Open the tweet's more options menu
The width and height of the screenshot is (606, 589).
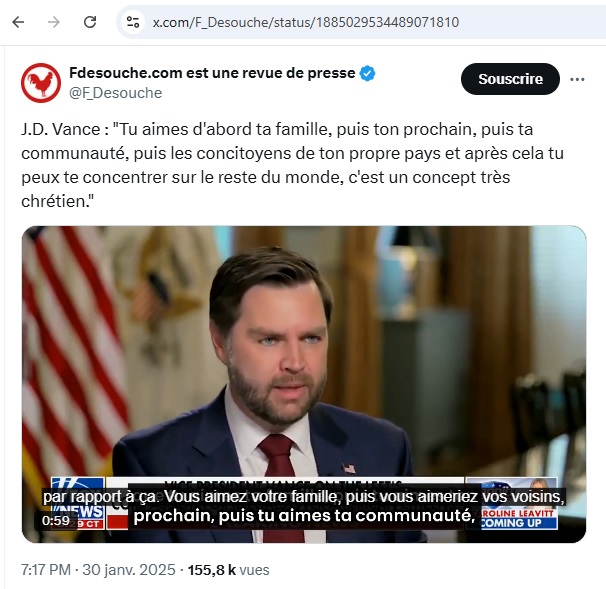coord(577,79)
